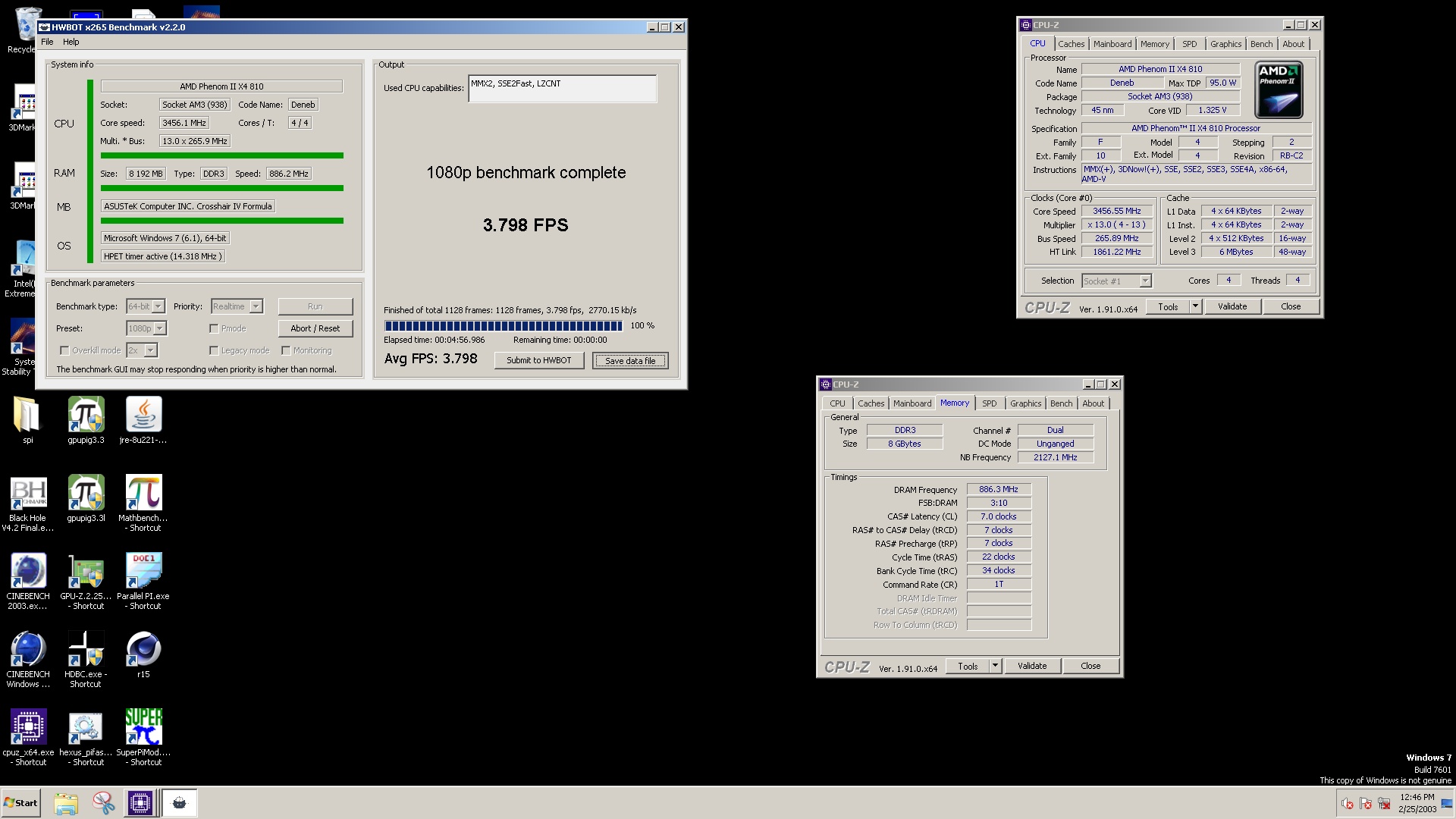Viewport: 1456px width, 819px height.
Task: Open CINEBENCH 2003 desktop icon
Action: click(28, 581)
